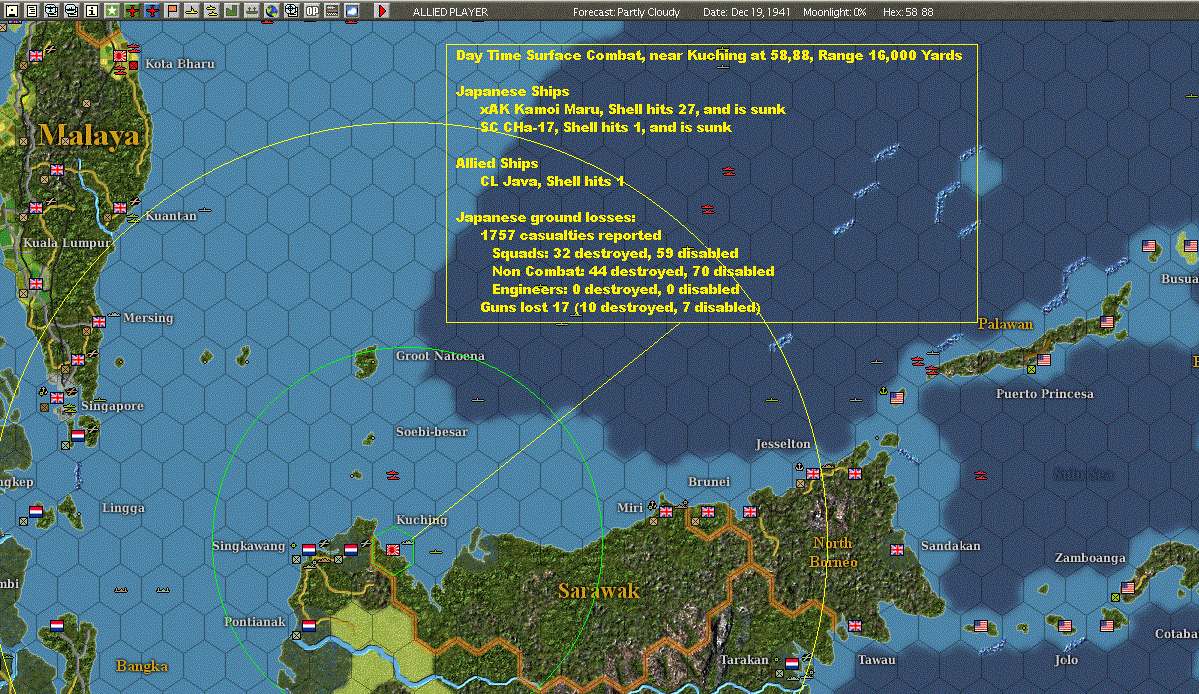Click the '1757 casualties reported' line
This screenshot has width=1199, height=694.
(x=570, y=235)
